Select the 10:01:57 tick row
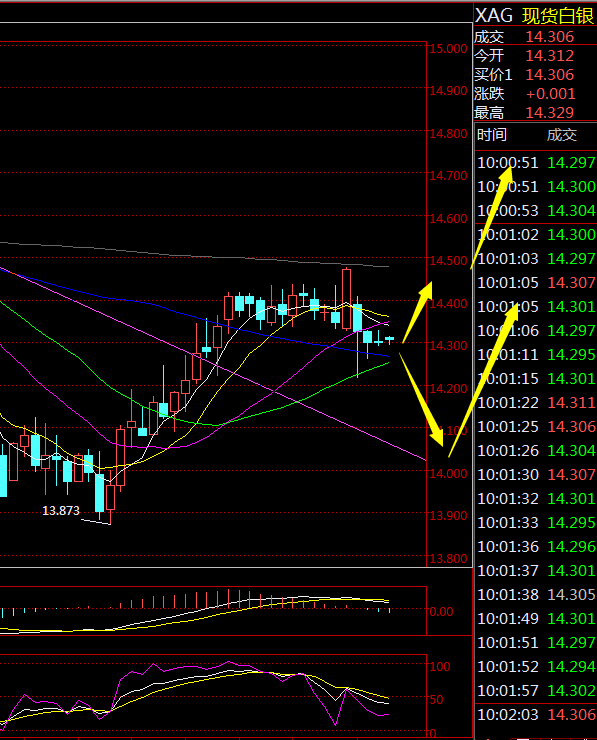Screen dimensions: 597x740 (x=536, y=691)
